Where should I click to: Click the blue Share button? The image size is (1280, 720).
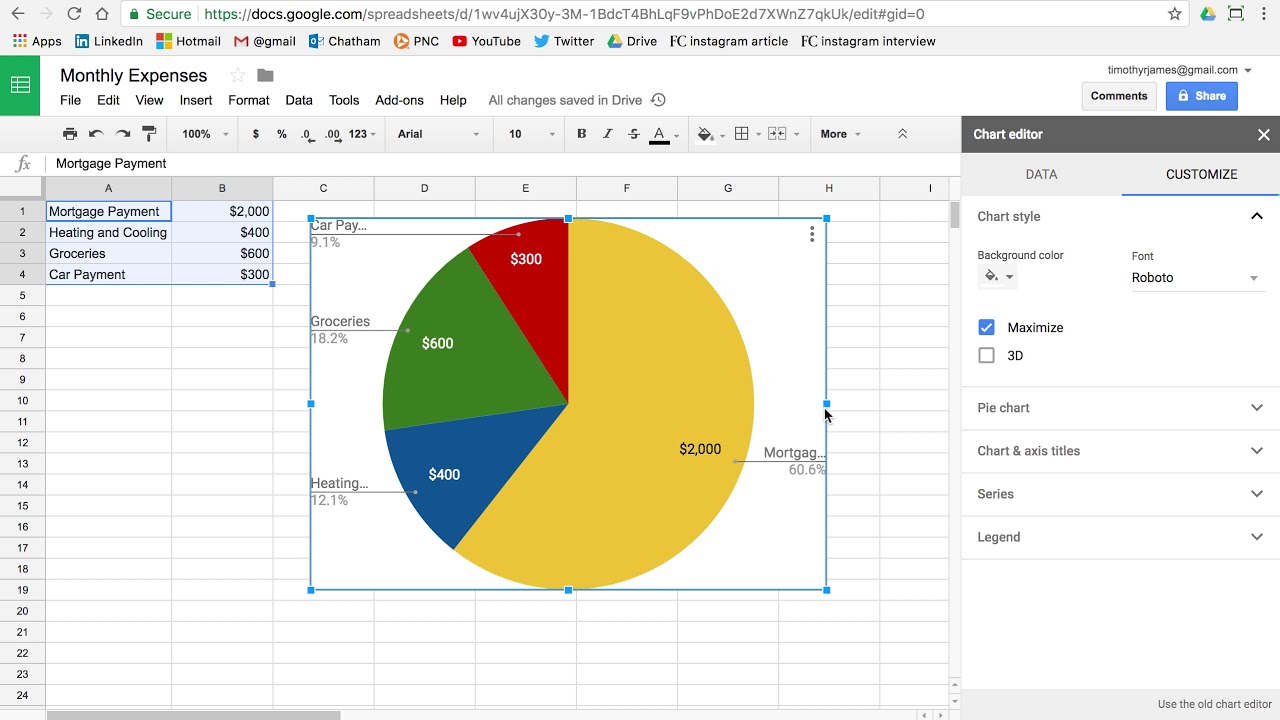(x=1201, y=96)
